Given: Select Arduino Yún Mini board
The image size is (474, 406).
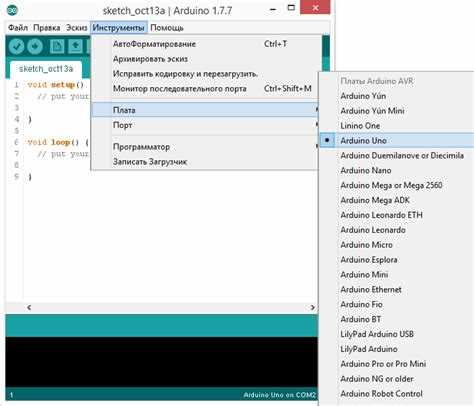Looking at the screenshot, I should (397, 111).
